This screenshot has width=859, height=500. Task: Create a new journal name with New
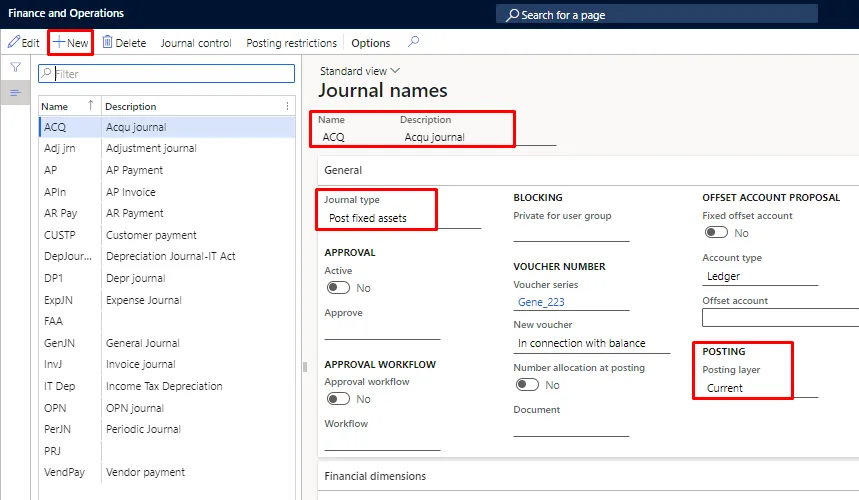click(x=71, y=43)
